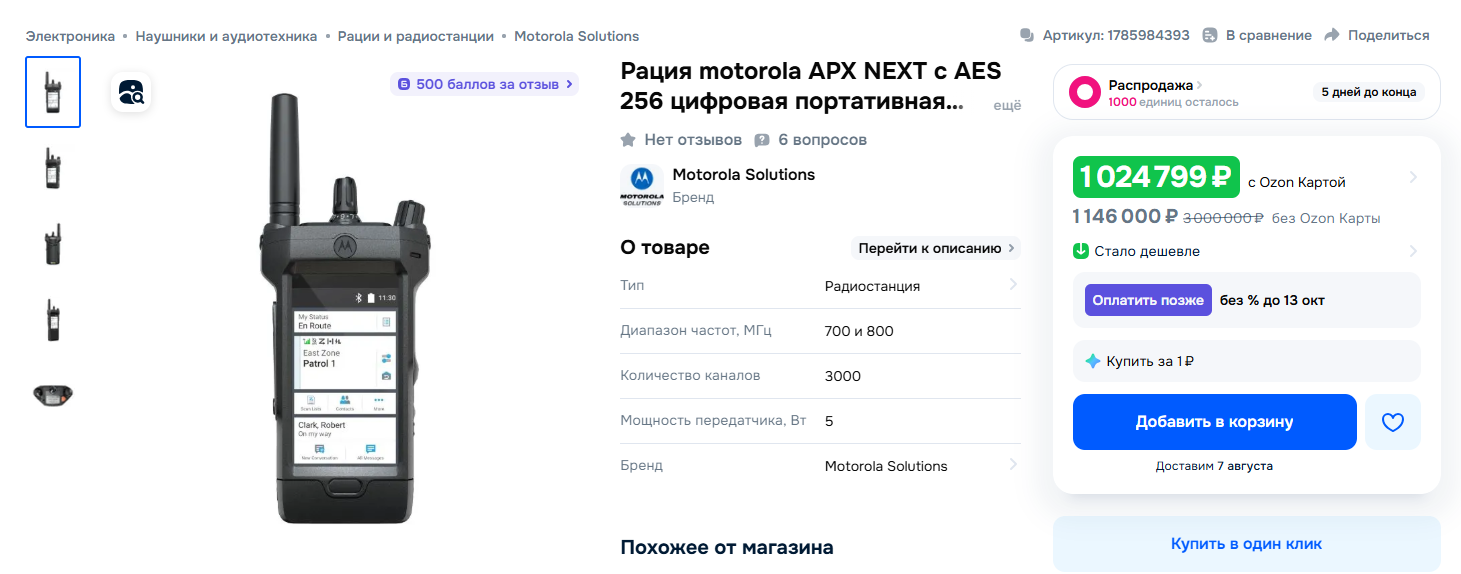This screenshot has height=574, width=1461.
Task: Expand the Стало дешевле price history
Action: click(x=1412, y=251)
